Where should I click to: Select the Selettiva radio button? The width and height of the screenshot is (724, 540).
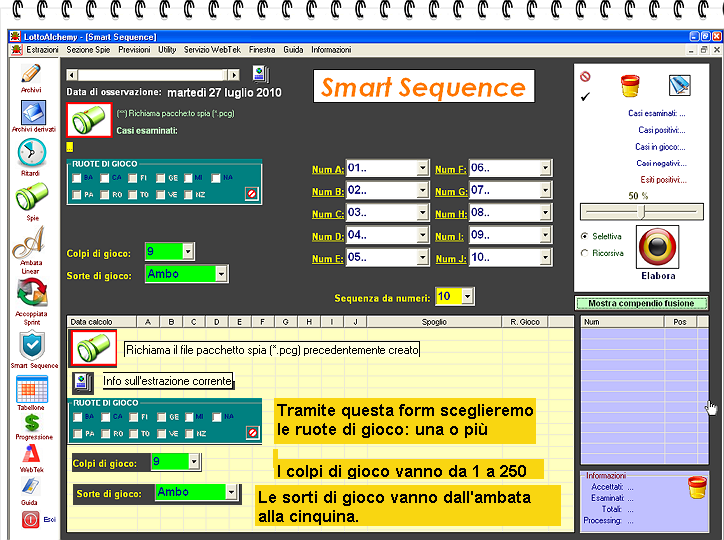585,236
